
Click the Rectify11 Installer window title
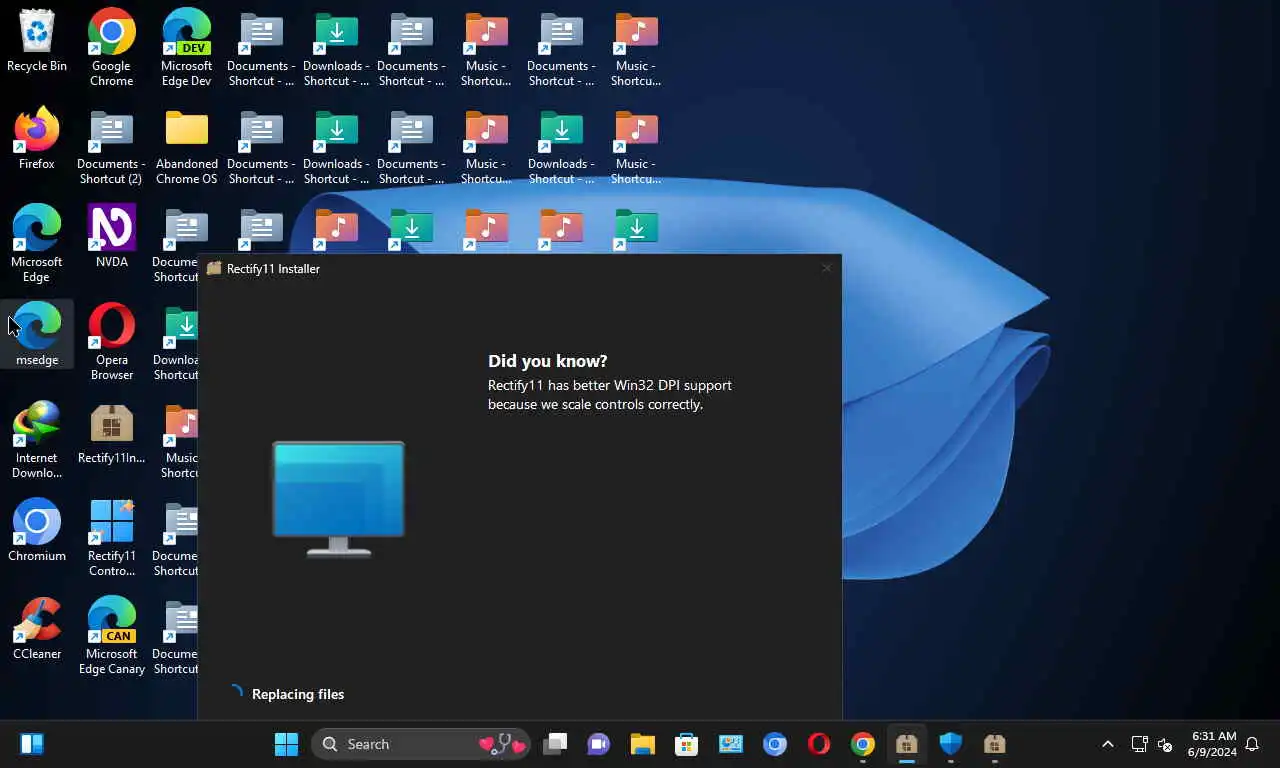pyautogui.click(x=273, y=269)
